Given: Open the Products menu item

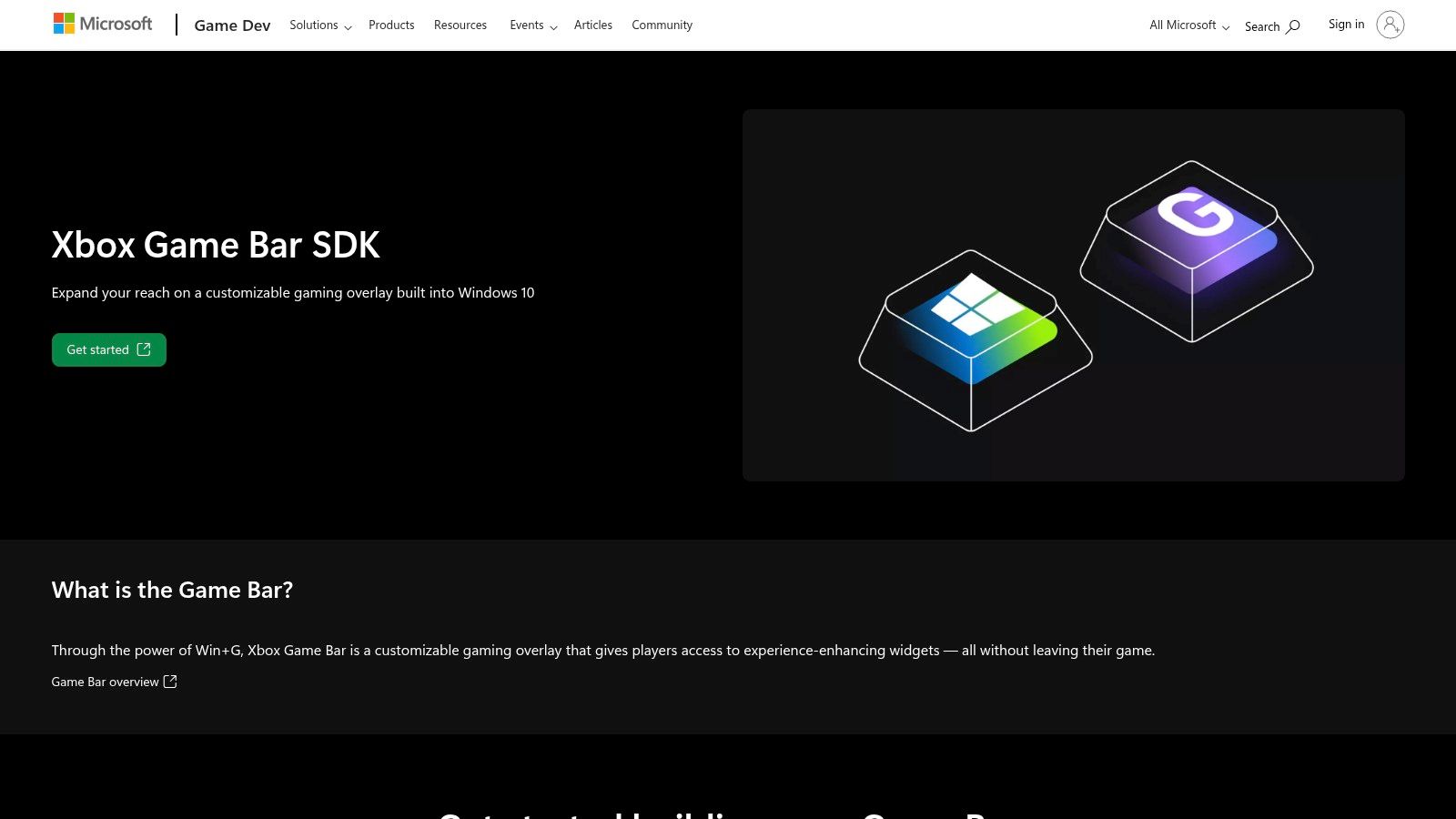Looking at the screenshot, I should [391, 25].
